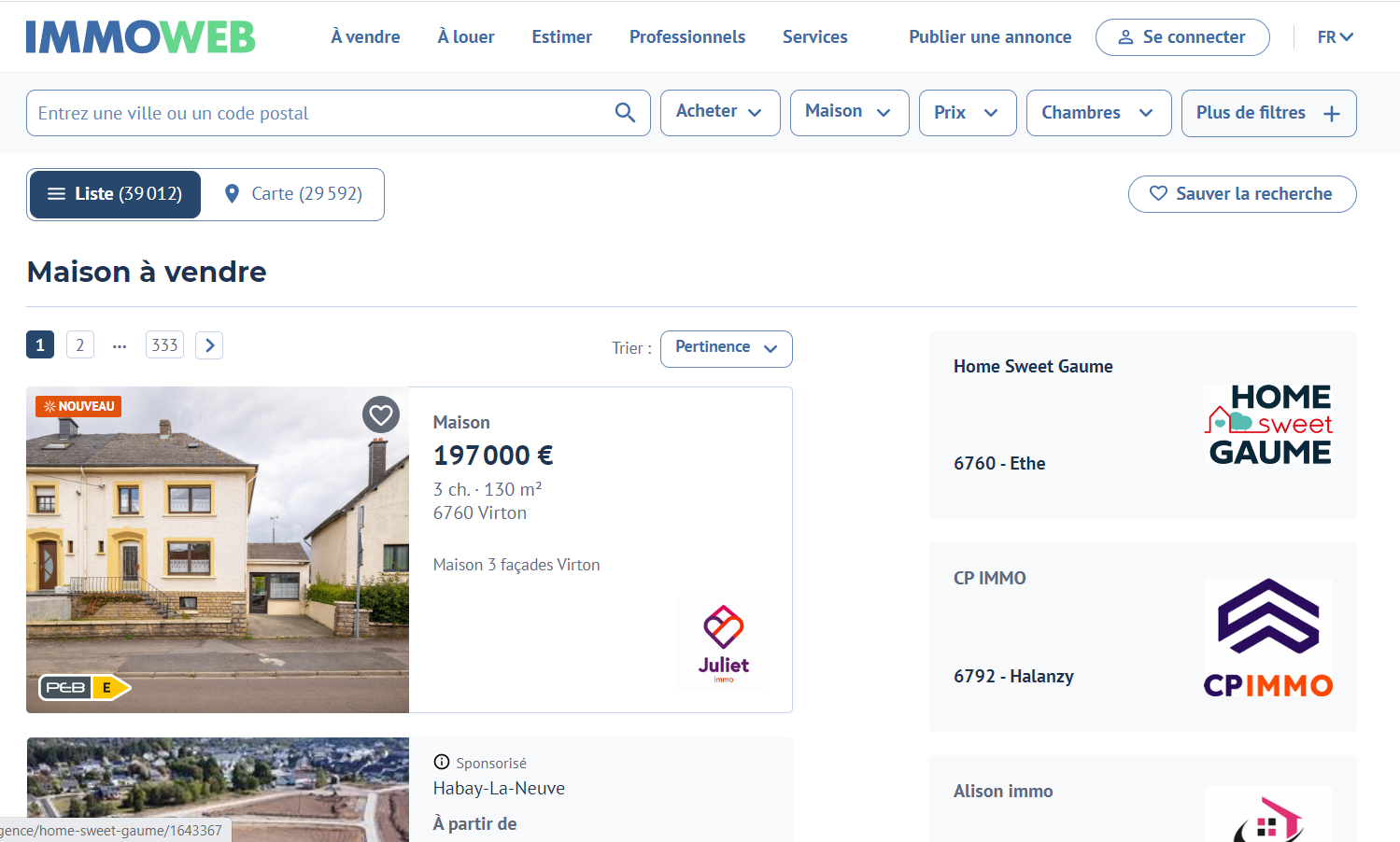Click the Juliet immo agency logo
Image resolution: width=1400 pixels, height=842 pixels.
point(724,644)
